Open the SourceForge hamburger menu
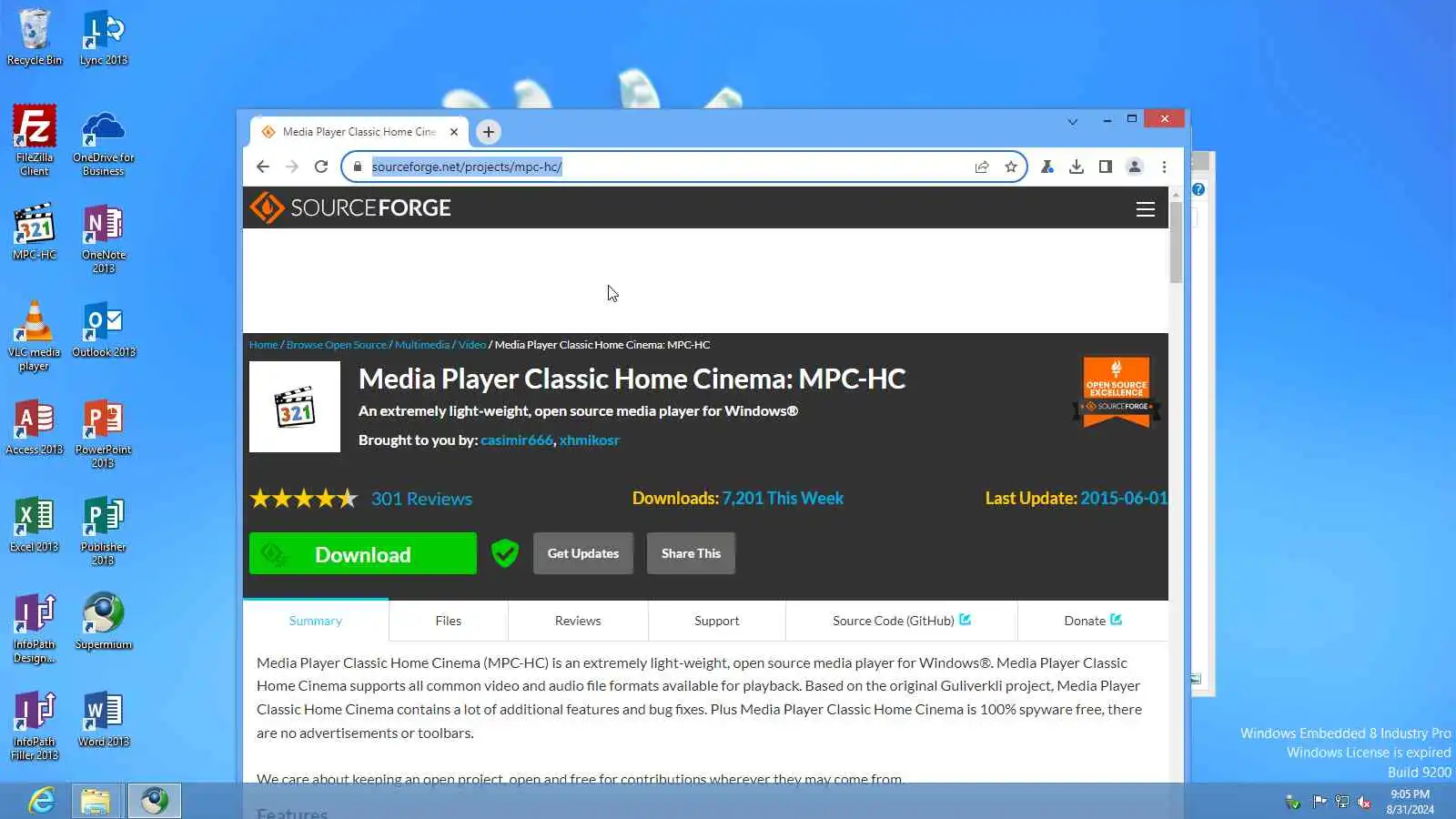 [x=1146, y=209]
